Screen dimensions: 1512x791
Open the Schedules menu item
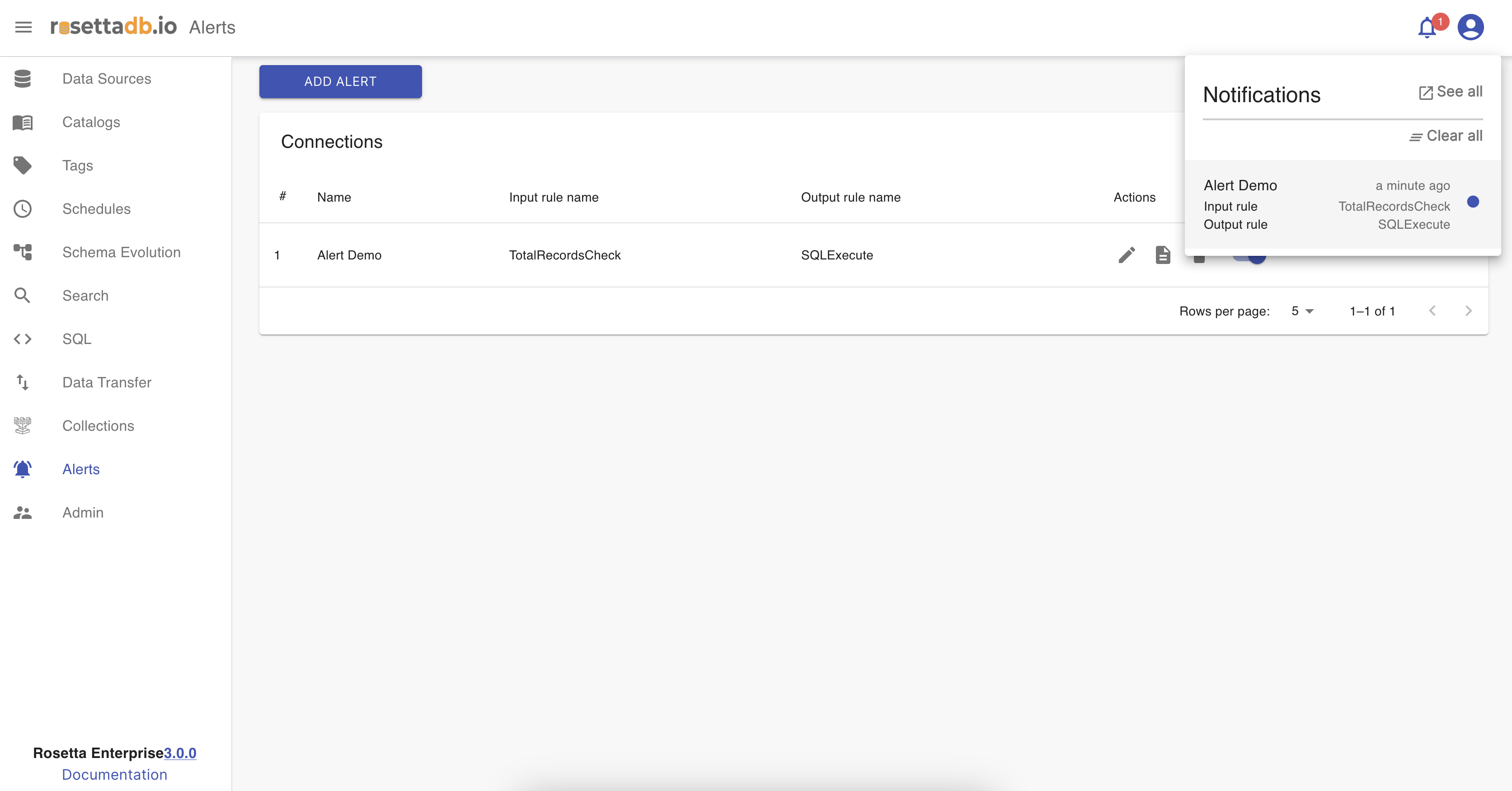tap(96, 209)
